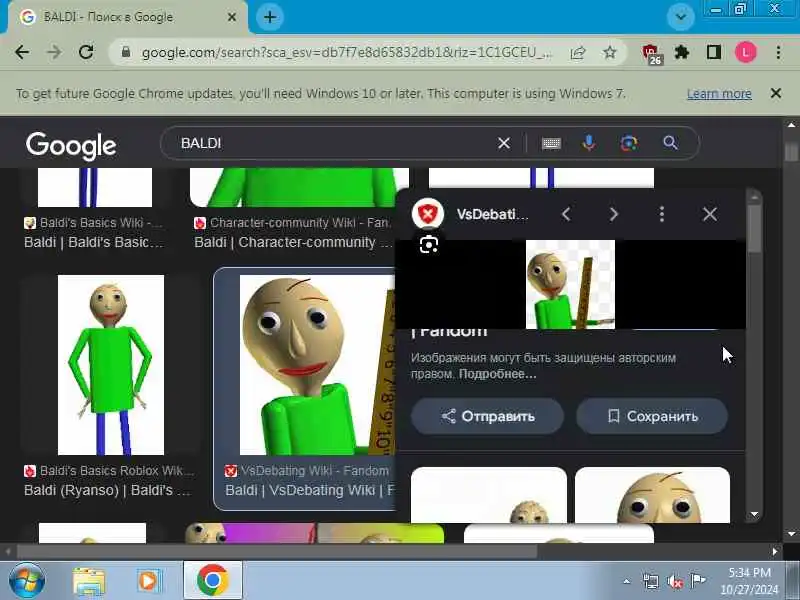Open the Chrome three-dot menu
The width and height of the screenshot is (800, 600).
[778, 52]
